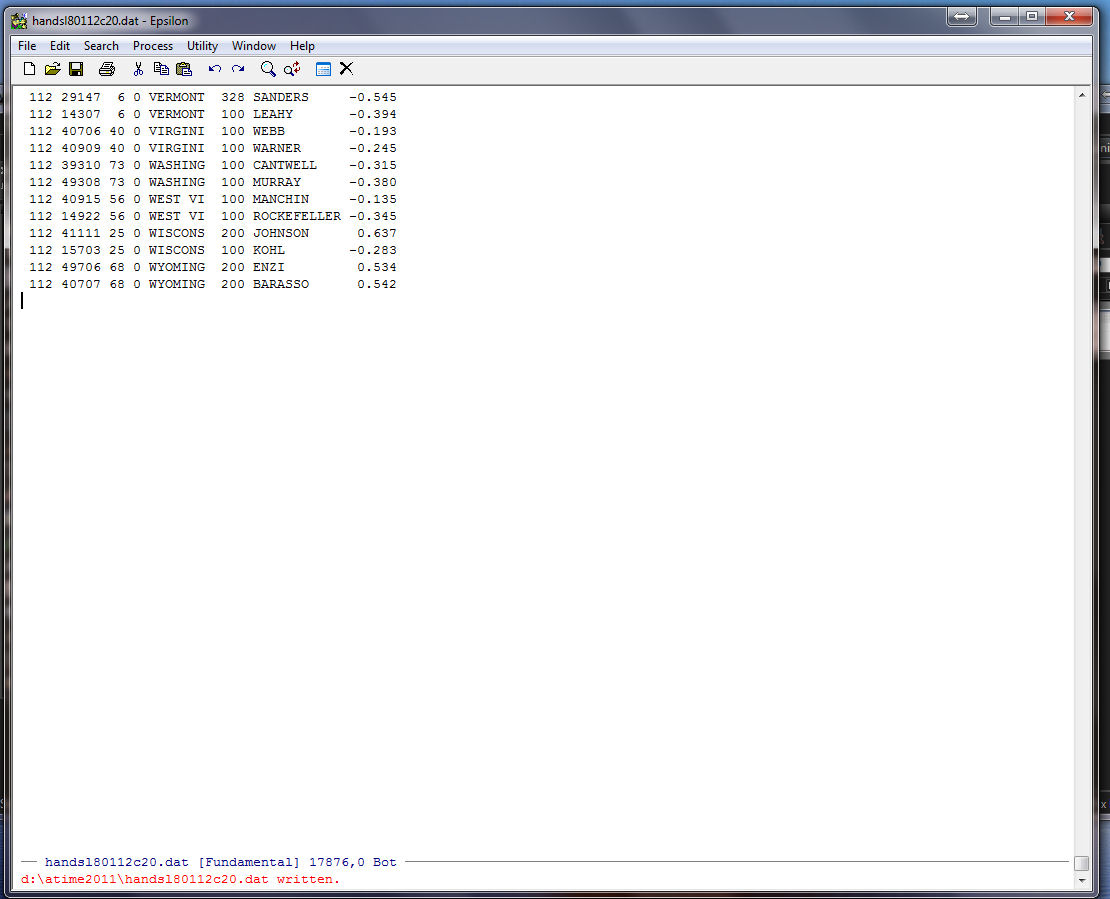Image resolution: width=1110 pixels, height=899 pixels.
Task: Save the file using the floppy disk icon
Action: [76, 69]
